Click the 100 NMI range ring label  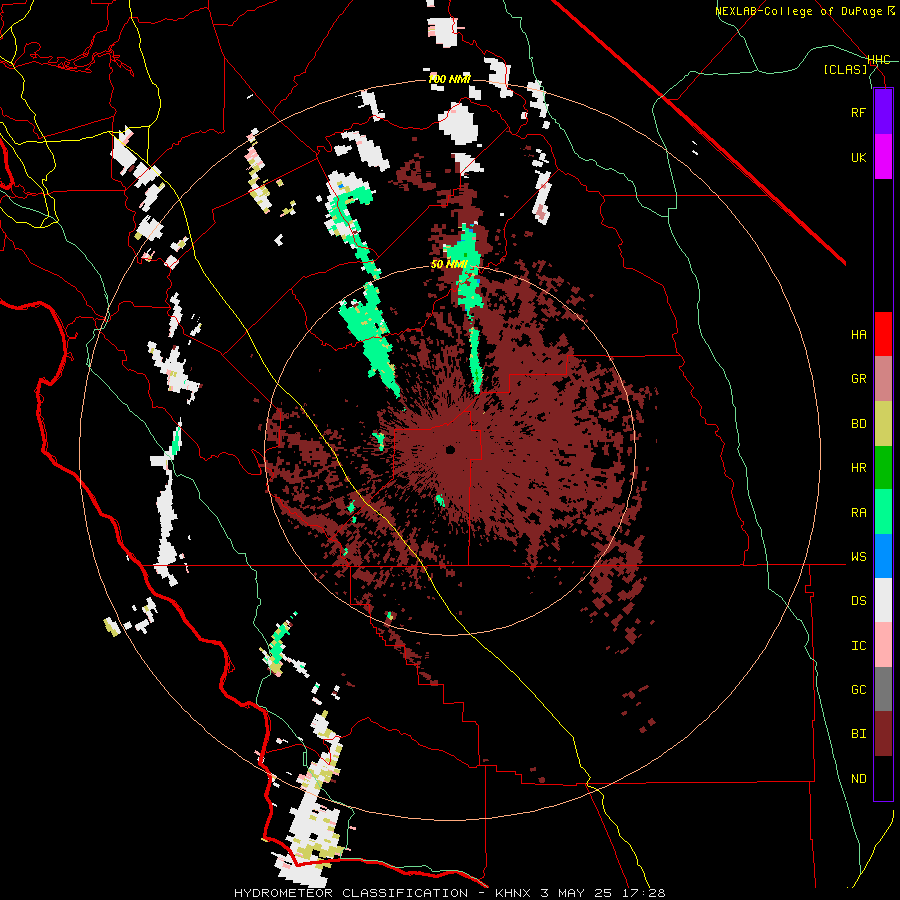click(x=449, y=79)
